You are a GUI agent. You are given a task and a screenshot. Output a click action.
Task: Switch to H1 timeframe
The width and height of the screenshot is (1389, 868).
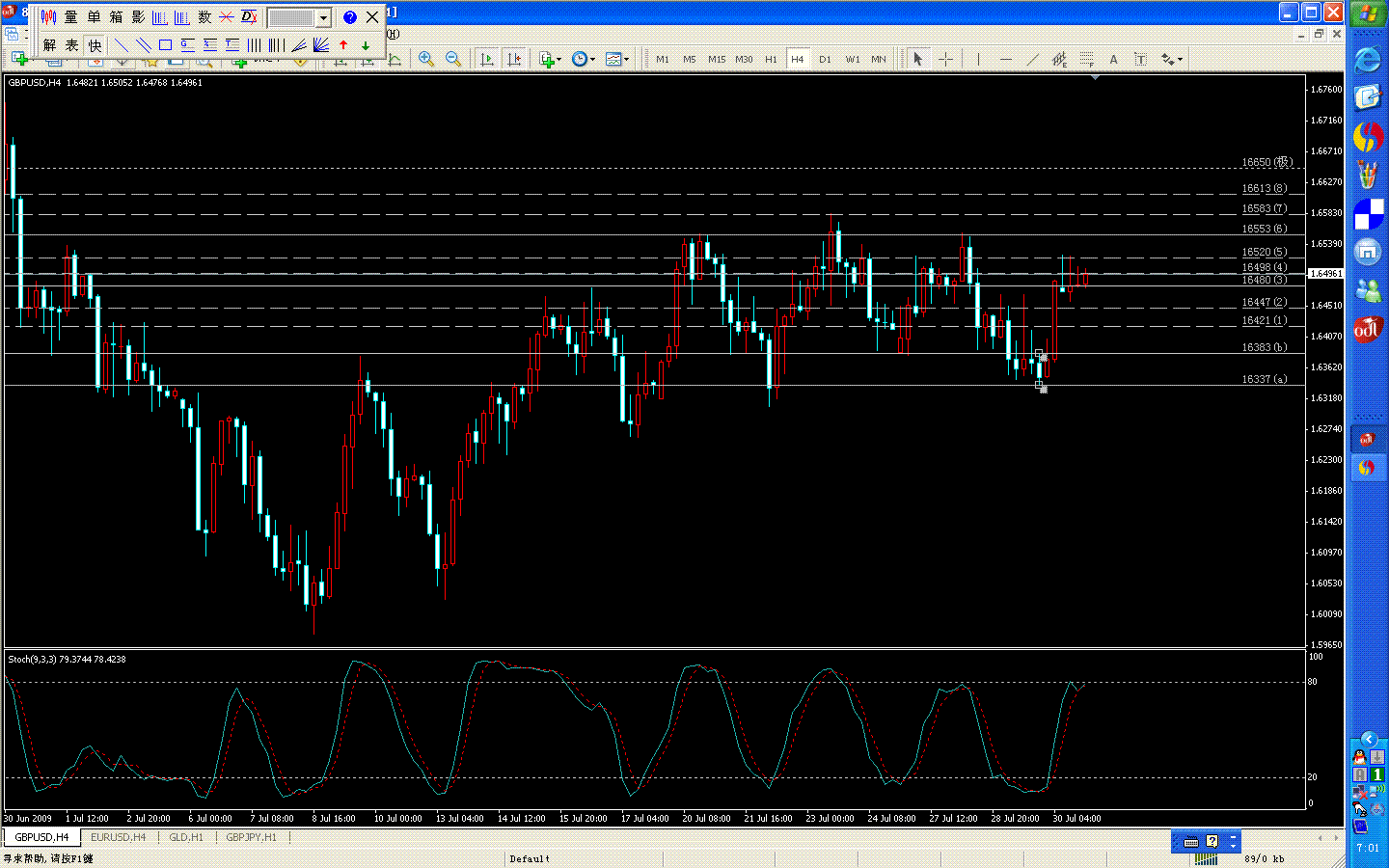coord(771,59)
